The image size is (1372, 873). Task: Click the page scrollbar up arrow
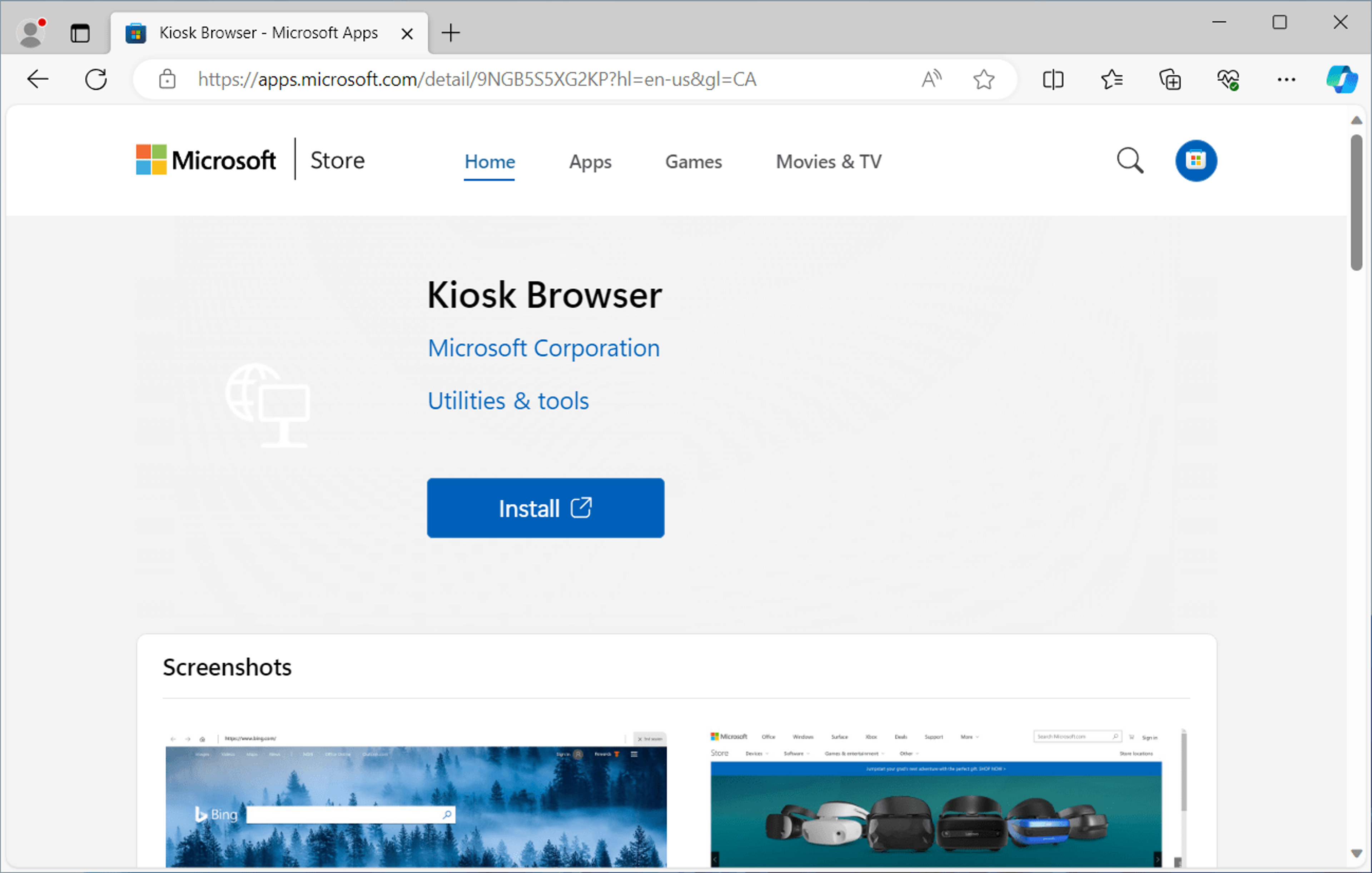point(1357,120)
